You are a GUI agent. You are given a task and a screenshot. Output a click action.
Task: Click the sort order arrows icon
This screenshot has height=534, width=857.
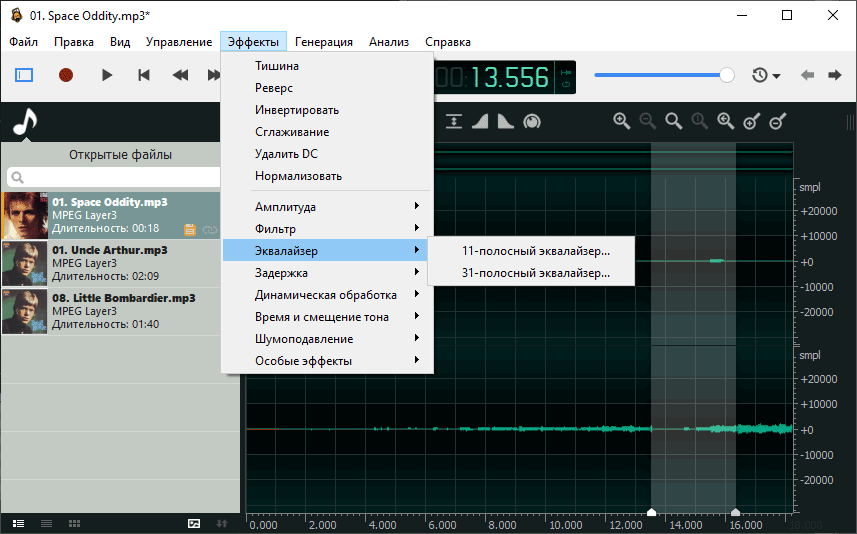pos(222,524)
